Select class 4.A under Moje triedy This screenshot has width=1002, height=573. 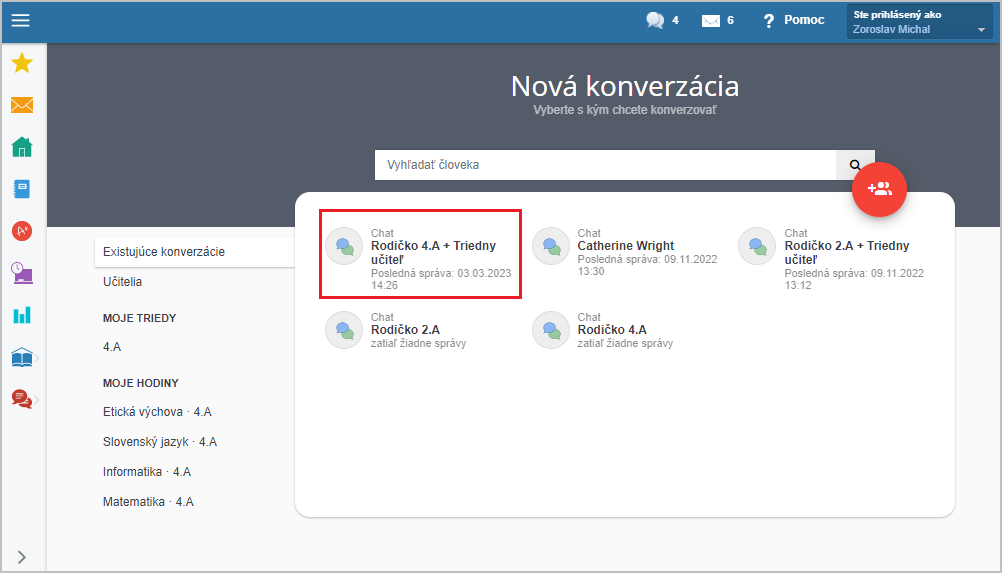[112, 347]
